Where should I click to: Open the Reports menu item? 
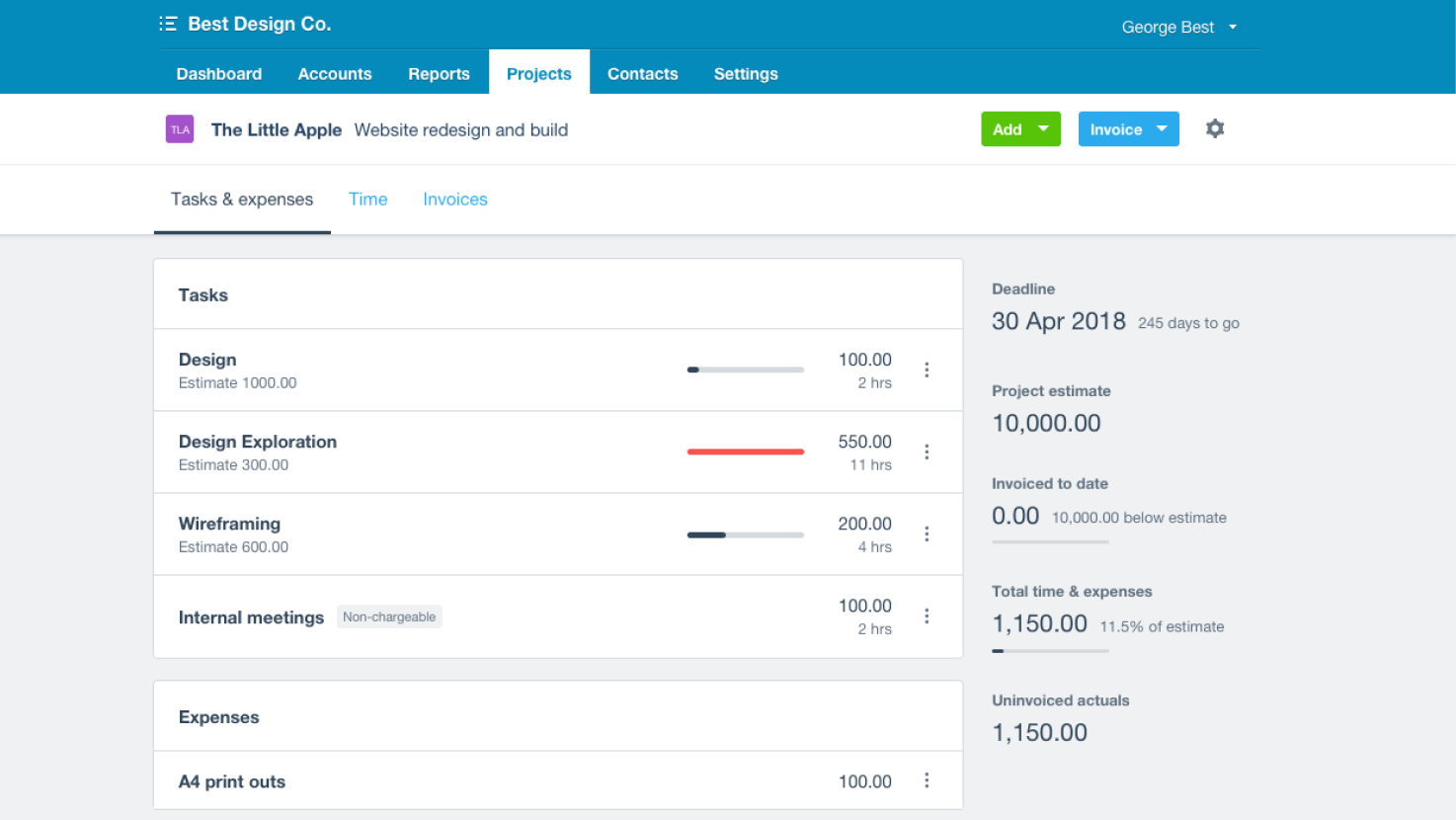pos(439,73)
